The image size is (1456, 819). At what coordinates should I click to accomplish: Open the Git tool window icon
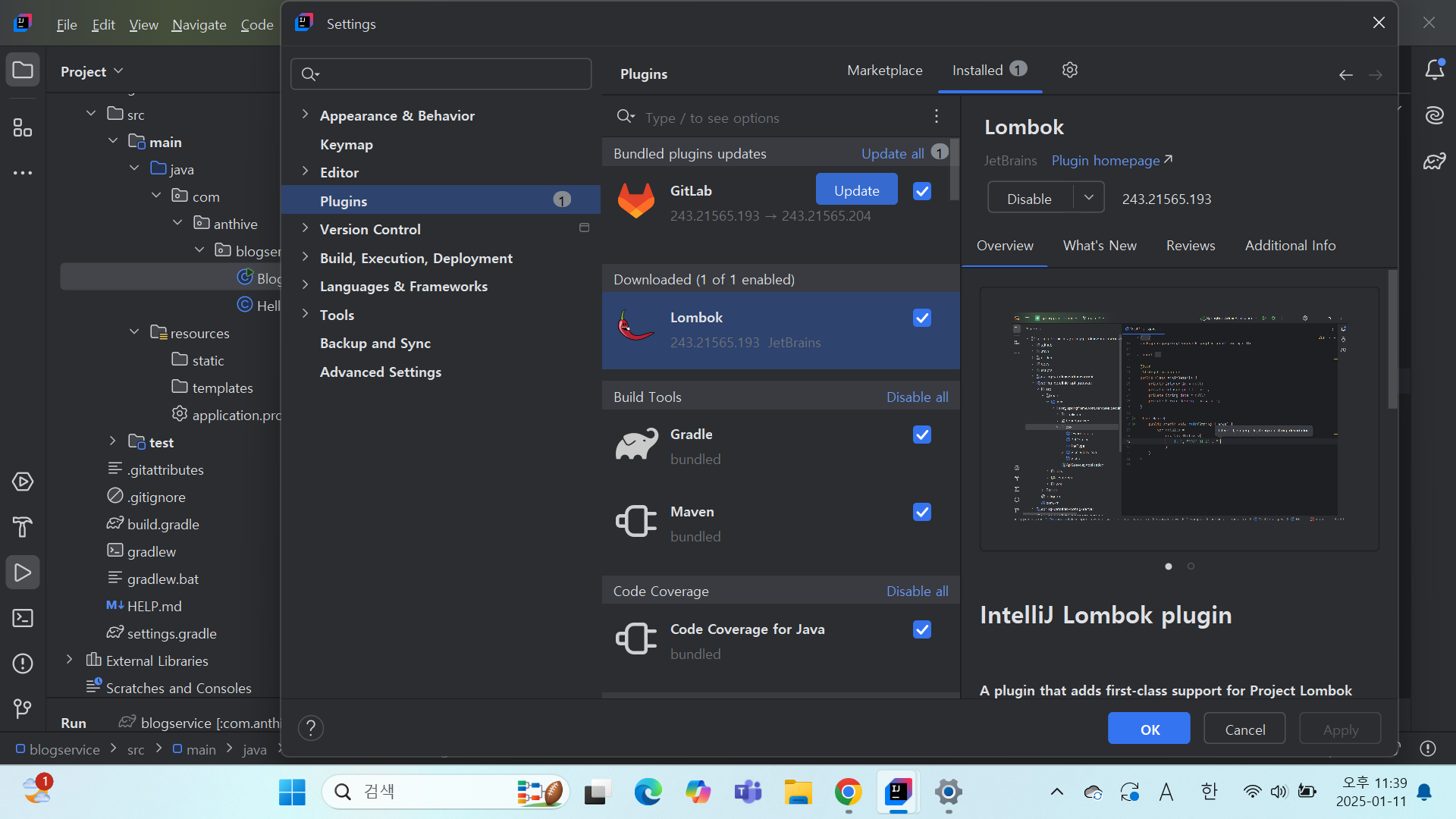[23, 708]
